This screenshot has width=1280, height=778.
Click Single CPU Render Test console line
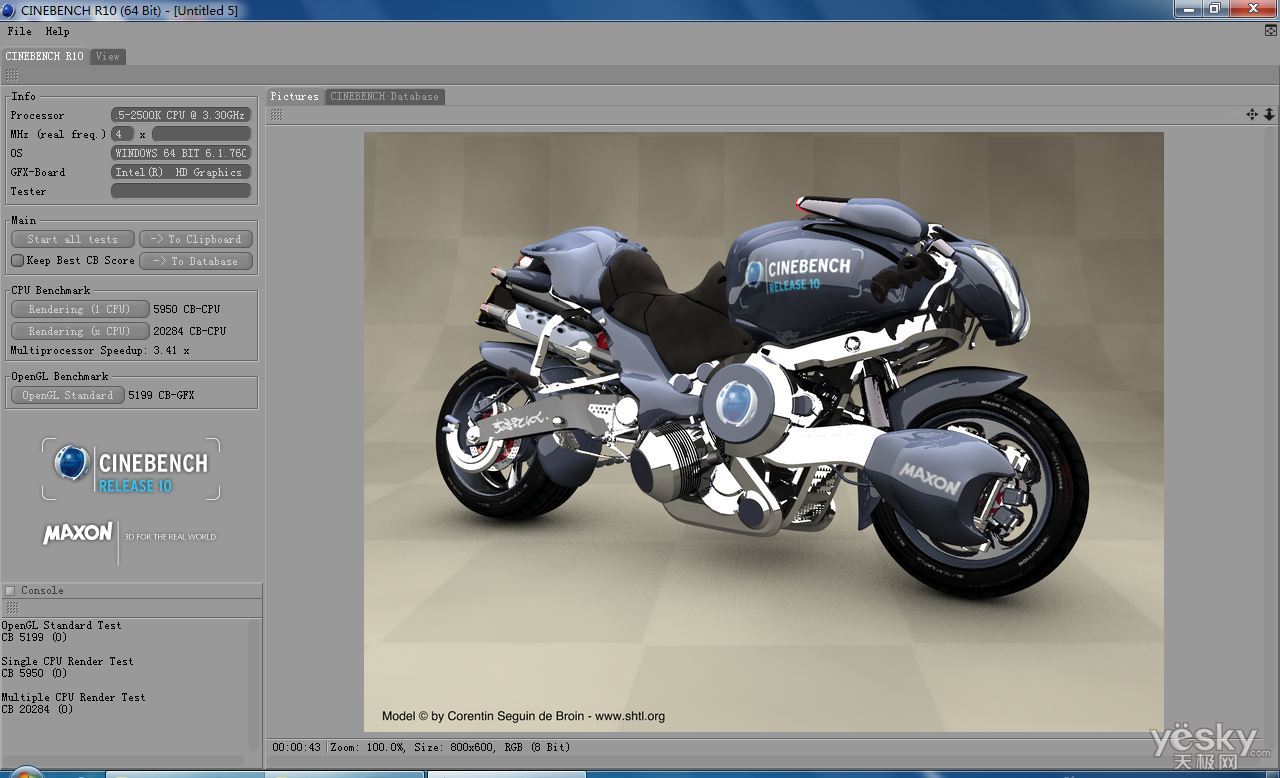point(67,661)
